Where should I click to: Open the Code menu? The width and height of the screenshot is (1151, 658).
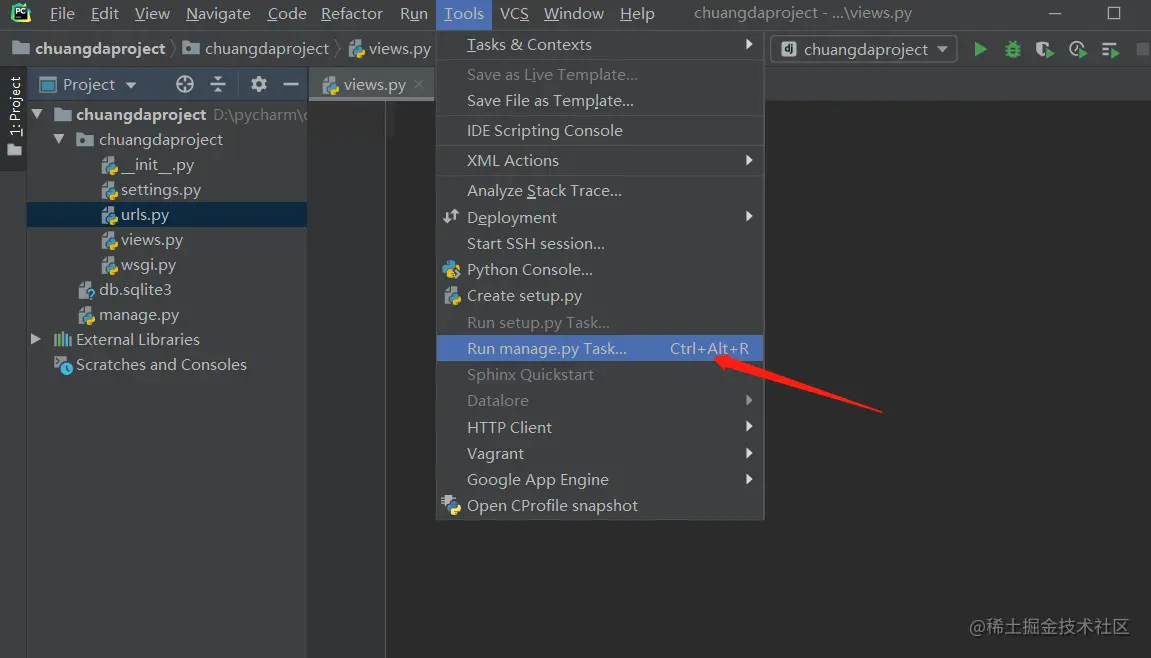287,13
